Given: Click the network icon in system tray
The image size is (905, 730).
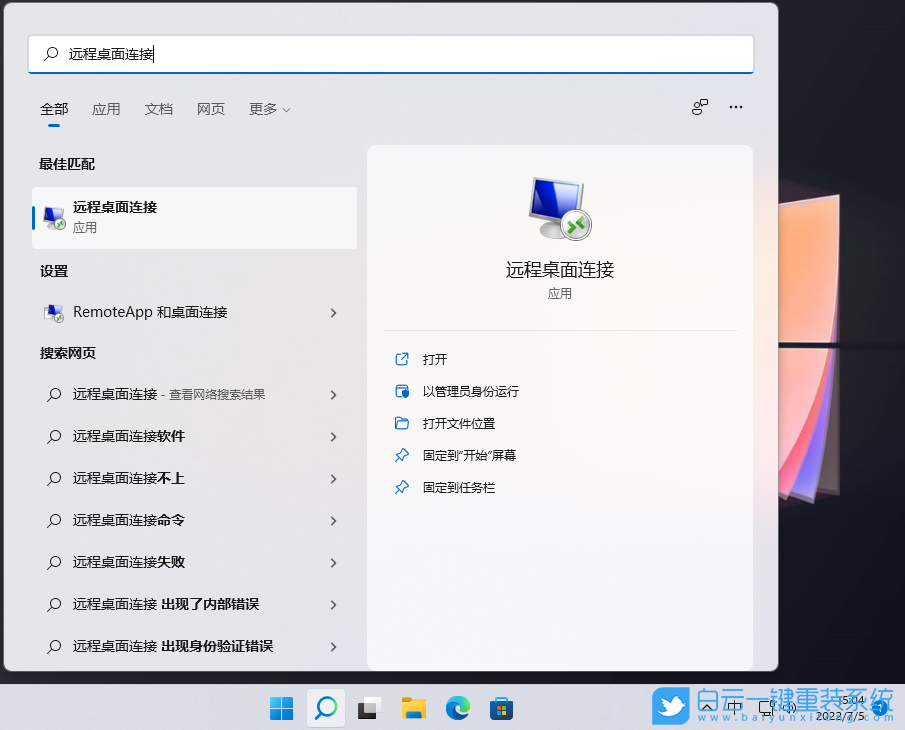Looking at the screenshot, I should coord(763,708).
